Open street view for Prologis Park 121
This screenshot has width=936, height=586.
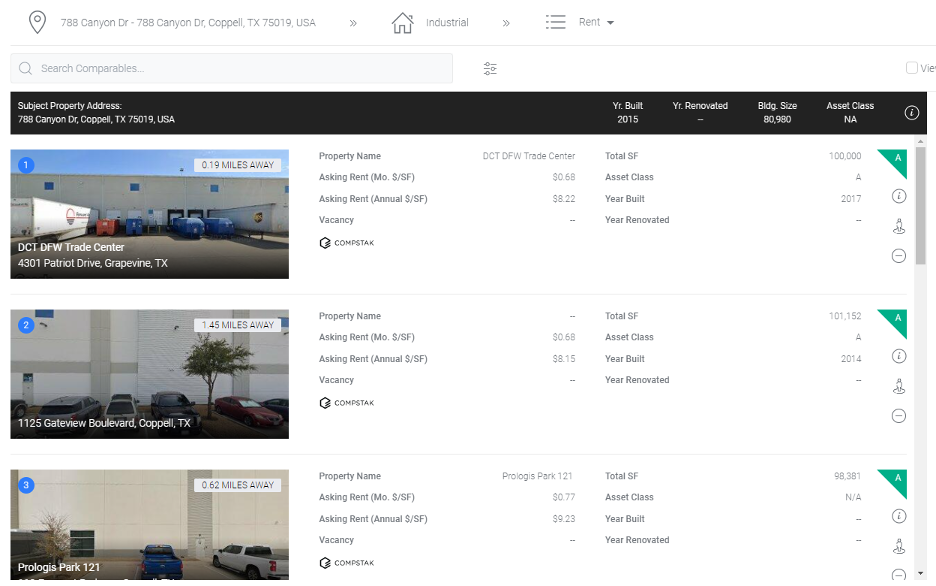tap(898, 546)
